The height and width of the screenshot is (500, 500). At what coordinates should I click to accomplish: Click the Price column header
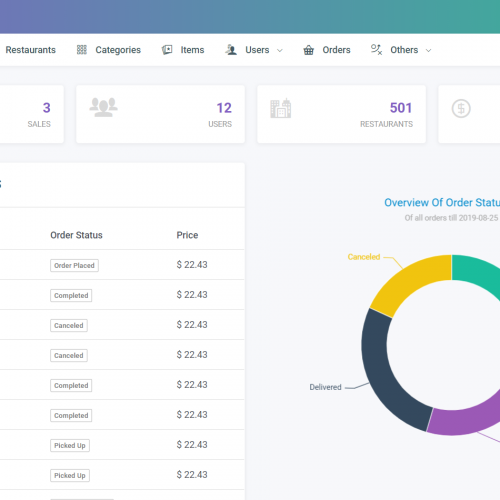tap(187, 235)
